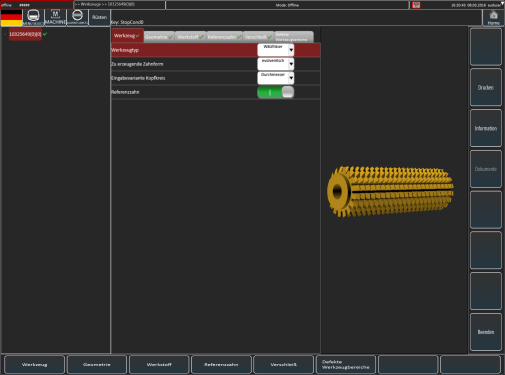Image resolution: width=505 pixels, height=375 pixels.
Task: Go to the Home icon
Action: (x=493, y=18)
